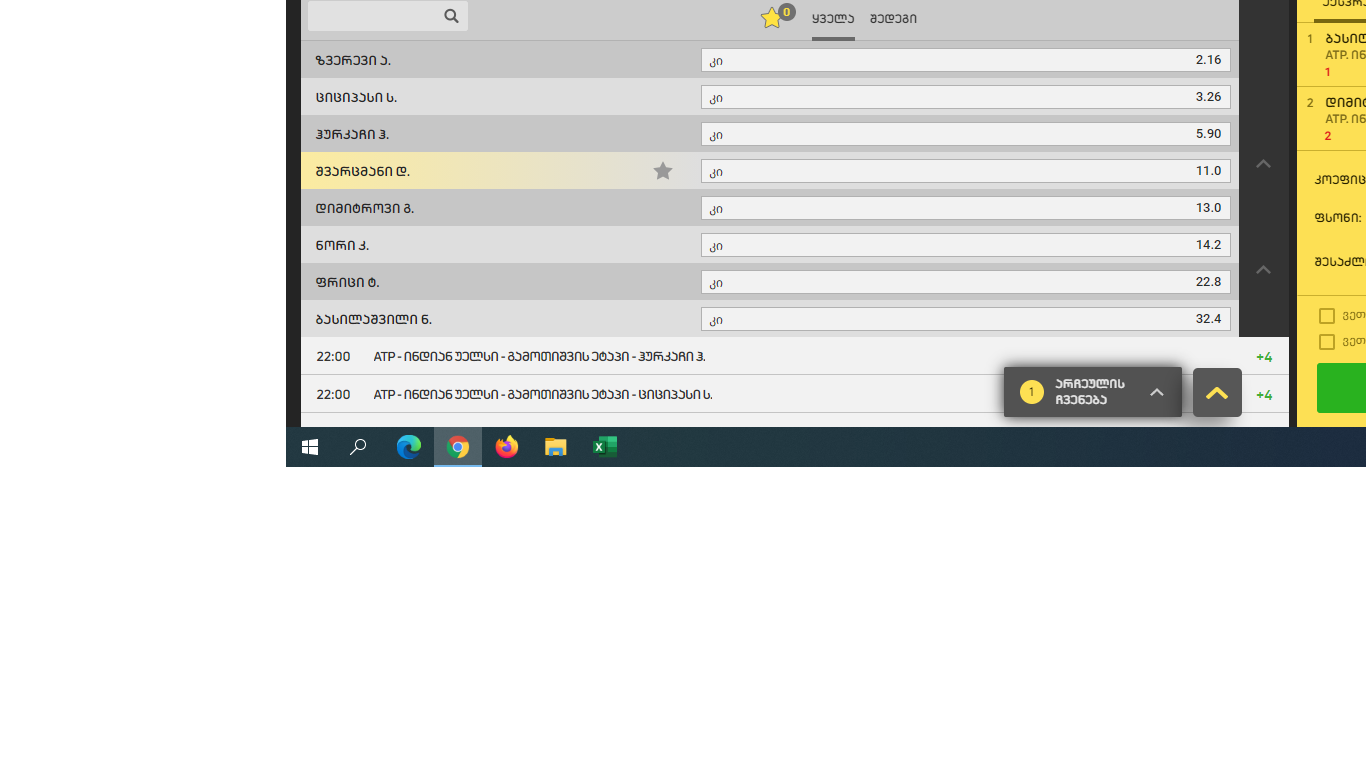Tick the lower checkbox in the bet slip
This screenshot has height=768, width=1366.
[x=1327, y=342]
